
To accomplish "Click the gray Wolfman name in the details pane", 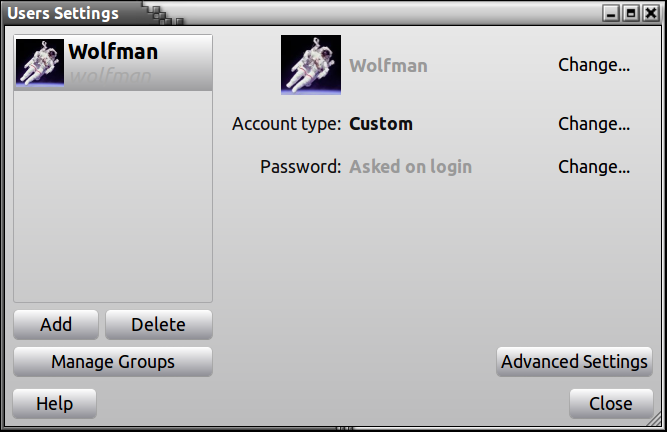I will (388, 66).
